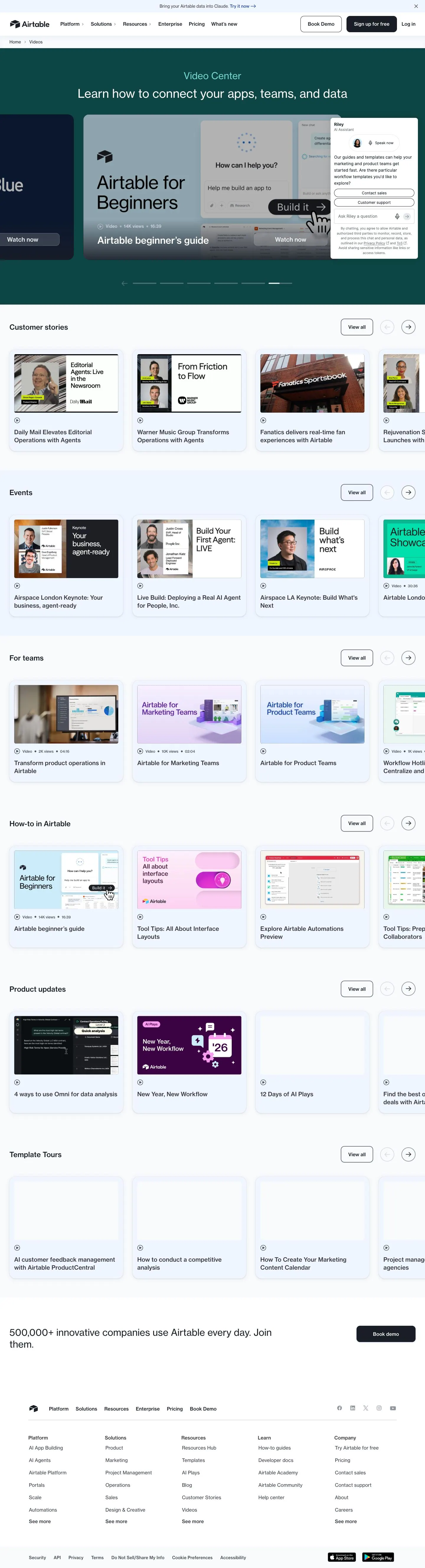Dismiss the Claude announcement banner
The width and height of the screenshot is (425, 1568).
[416, 6]
